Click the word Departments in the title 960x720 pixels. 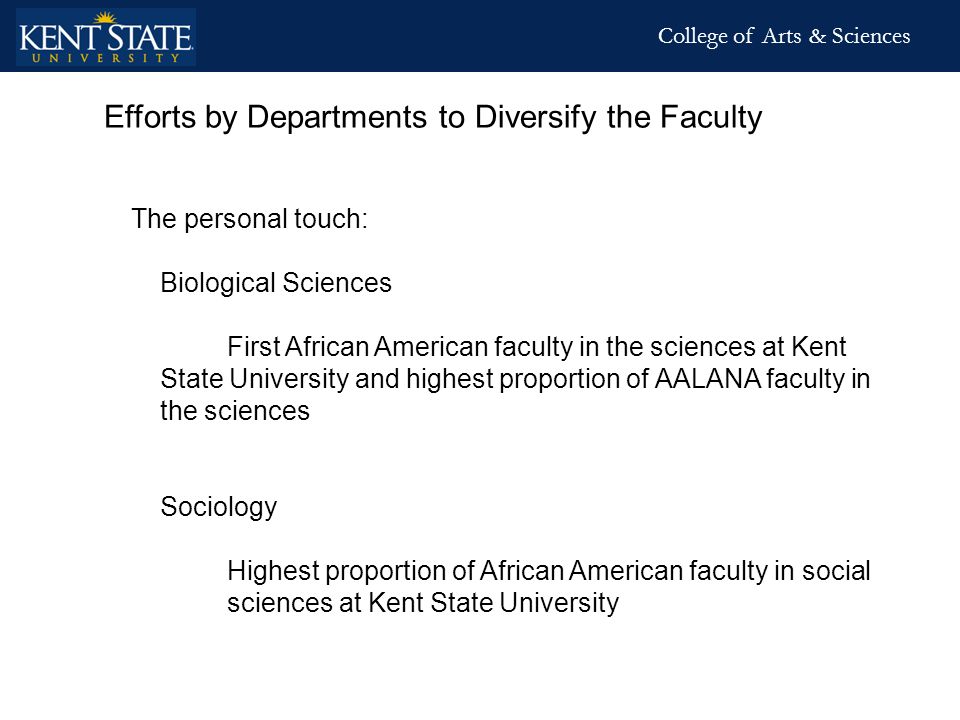337,116
